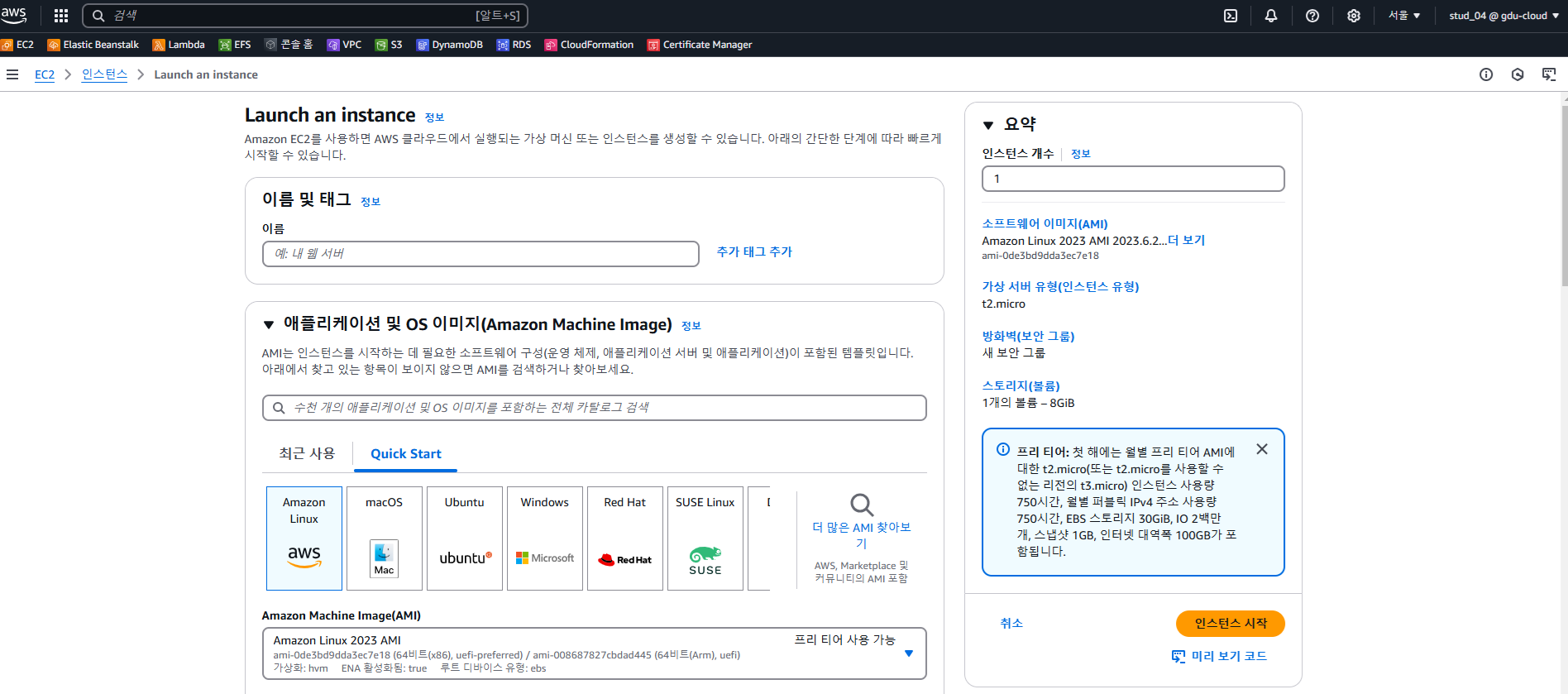Open the services grid menu icon
The width and height of the screenshot is (1568, 694).
pos(61,16)
